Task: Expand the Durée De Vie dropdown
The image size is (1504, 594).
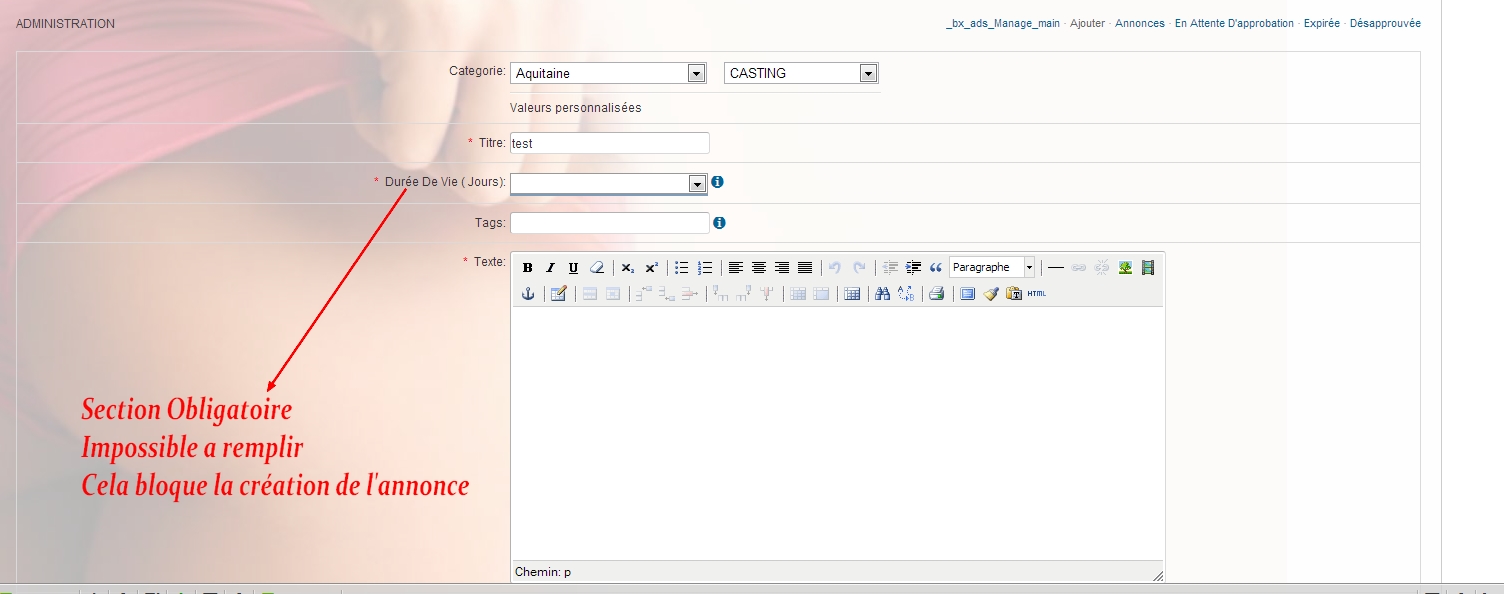Action: 697,184
